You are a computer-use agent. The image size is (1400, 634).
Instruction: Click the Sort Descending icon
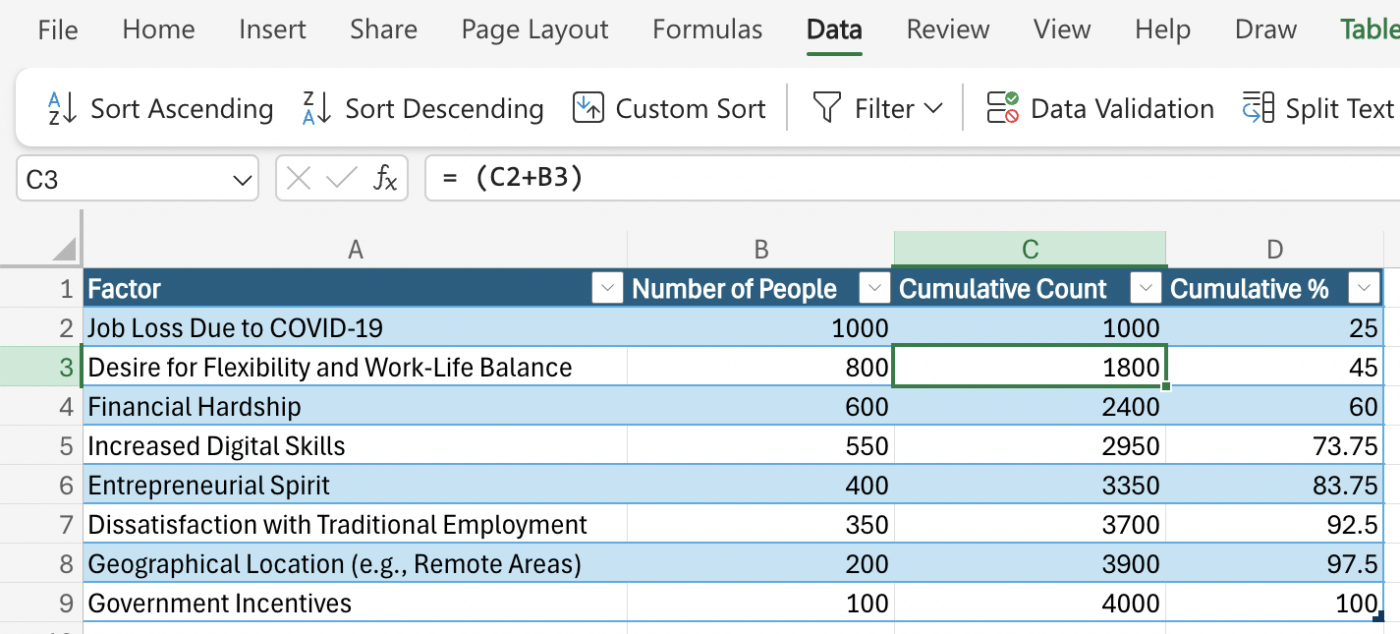317,108
